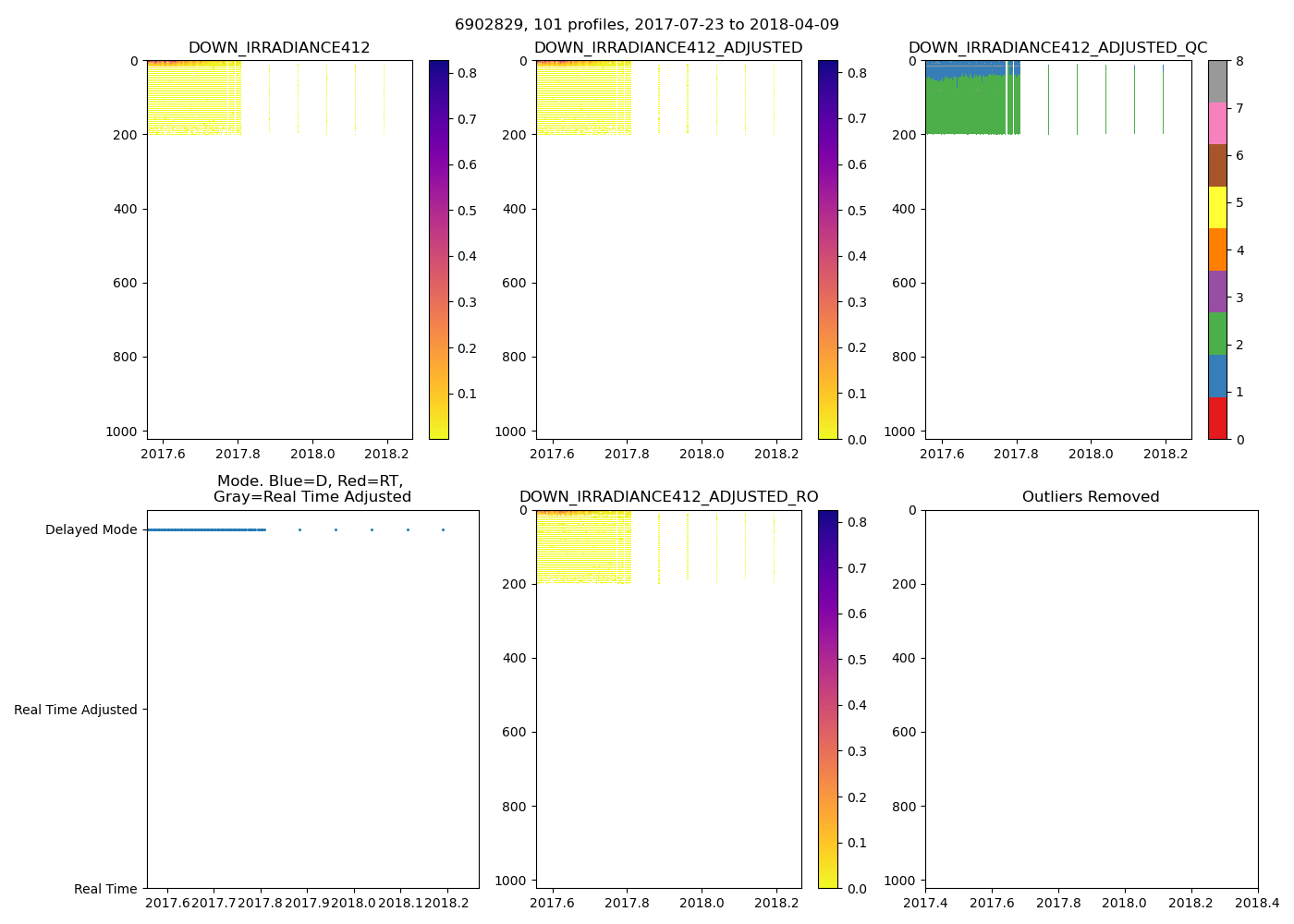The height and width of the screenshot is (924, 1294).
Task: Select the Real Time Adjusted axis label
Action: [x=76, y=710]
